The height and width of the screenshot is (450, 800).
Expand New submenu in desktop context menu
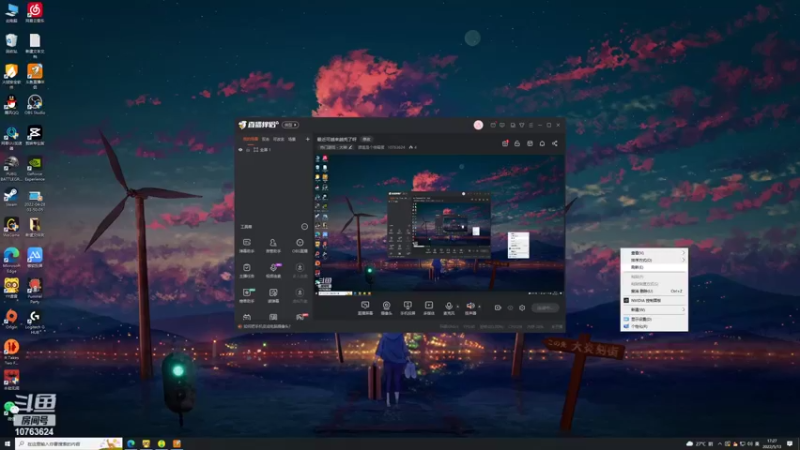point(654,310)
